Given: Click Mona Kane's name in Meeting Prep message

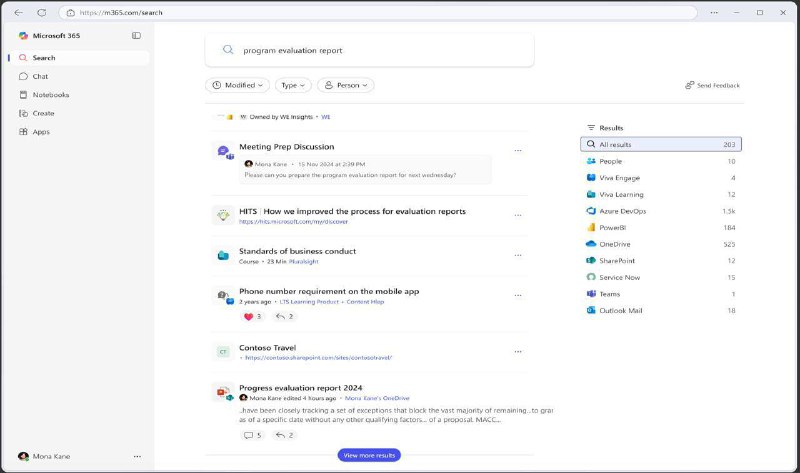Looking at the screenshot, I should coord(271,164).
